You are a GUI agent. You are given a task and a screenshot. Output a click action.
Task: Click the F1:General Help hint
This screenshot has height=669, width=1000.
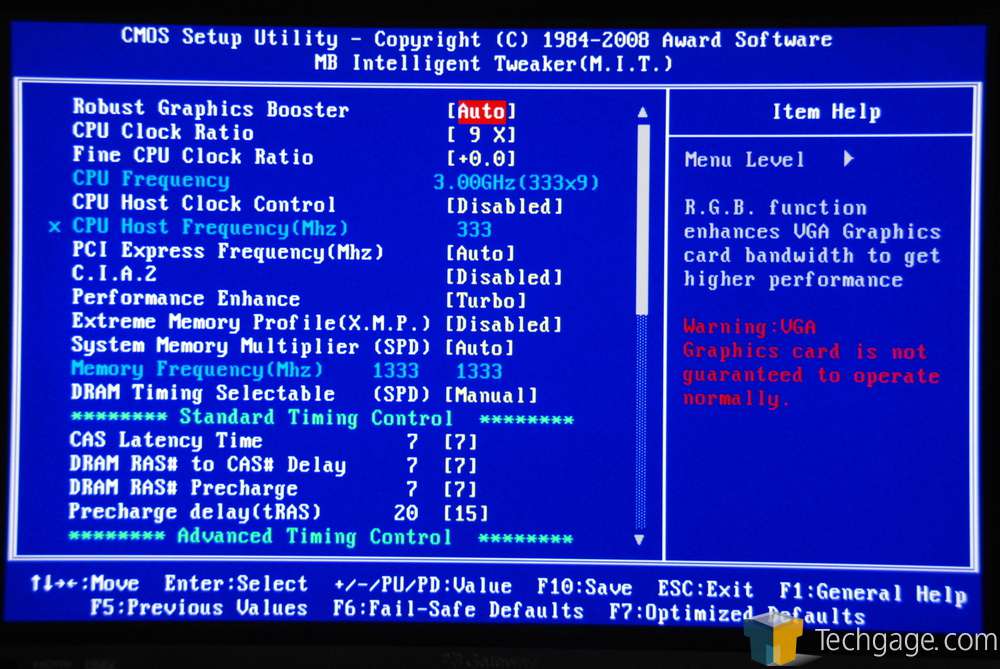coord(873,593)
